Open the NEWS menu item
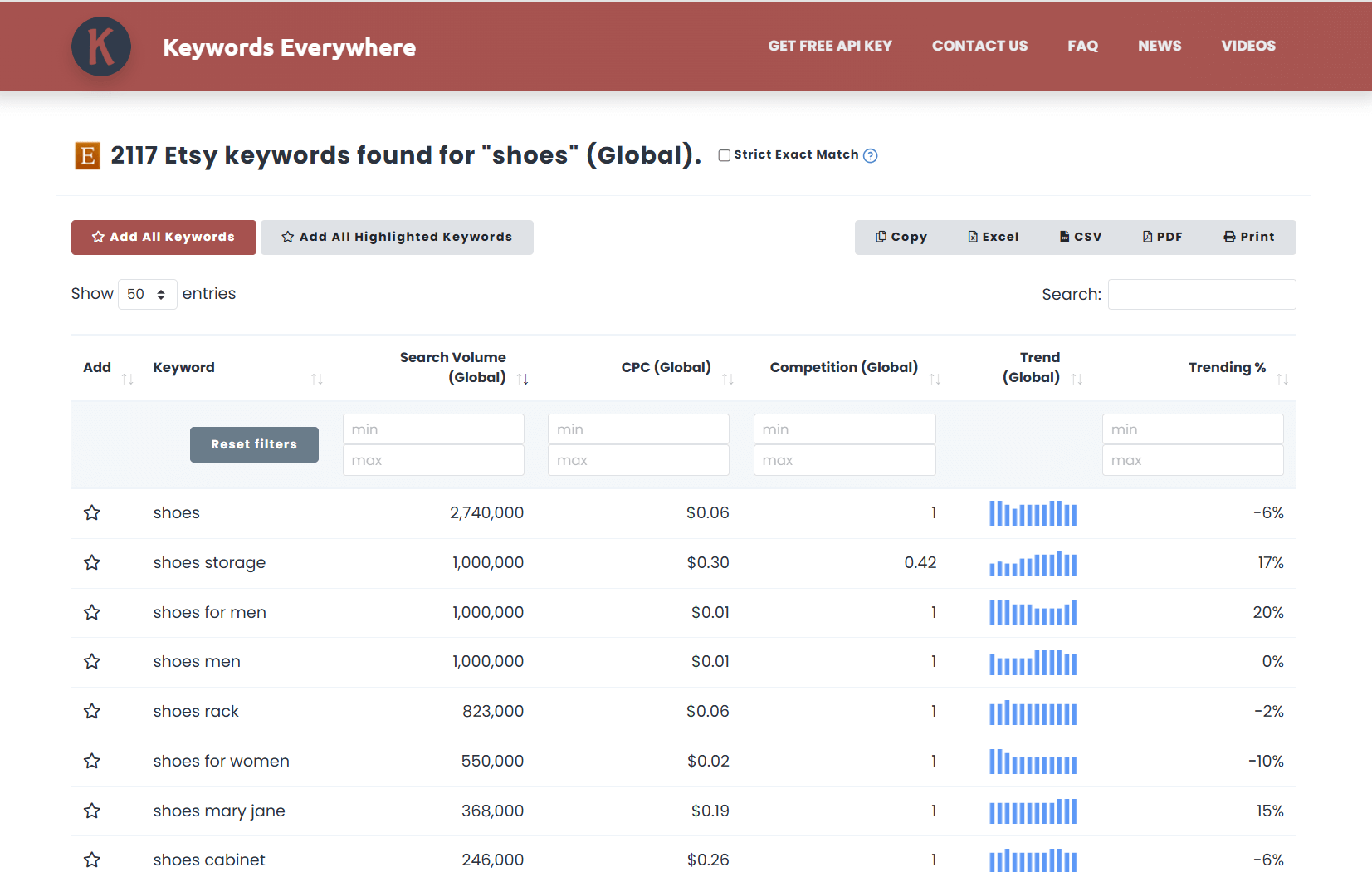This screenshot has width=1372, height=872. click(x=1160, y=46)
